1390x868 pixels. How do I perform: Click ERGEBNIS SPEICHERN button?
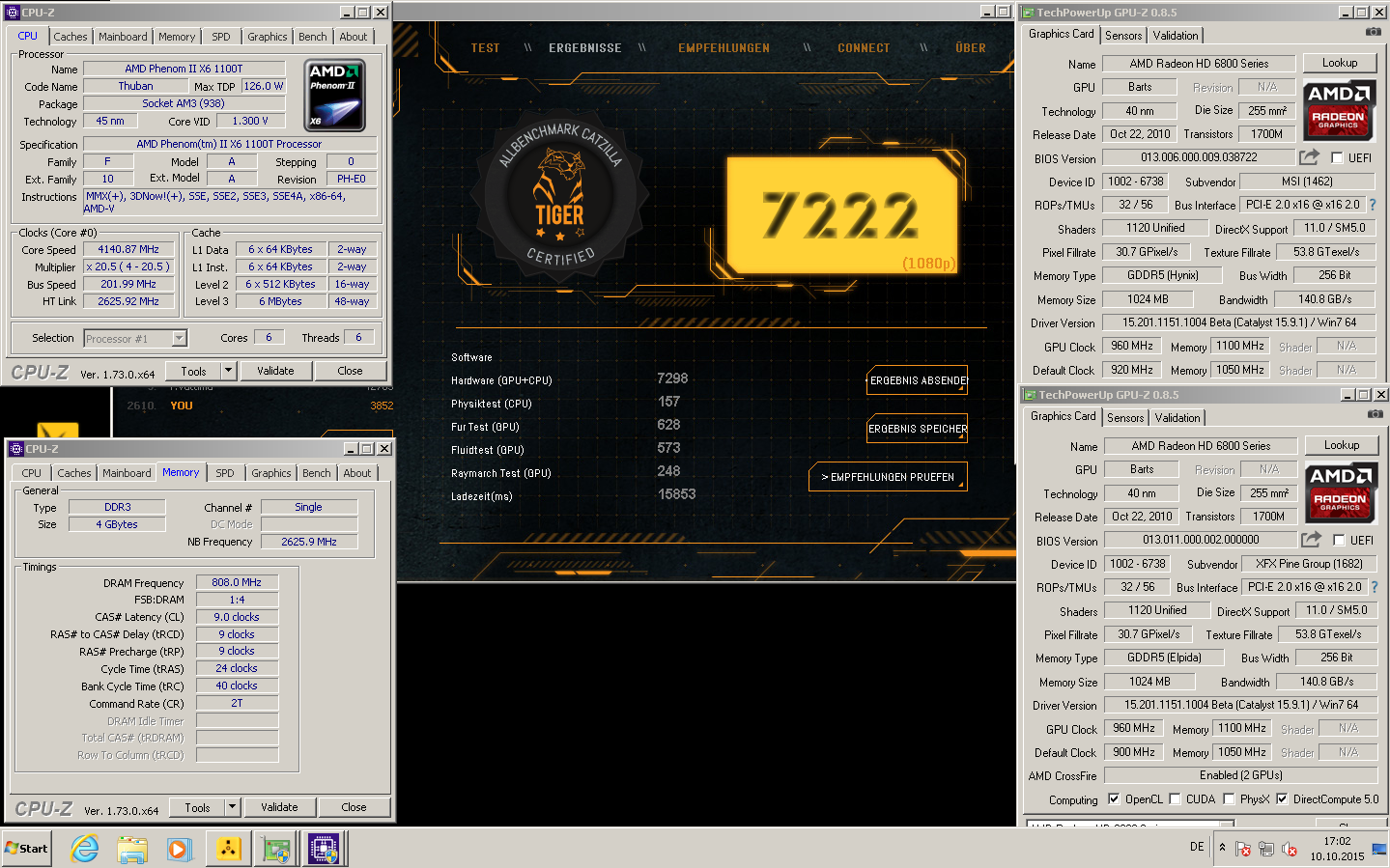pyautogui.click(x=918, y=429)
